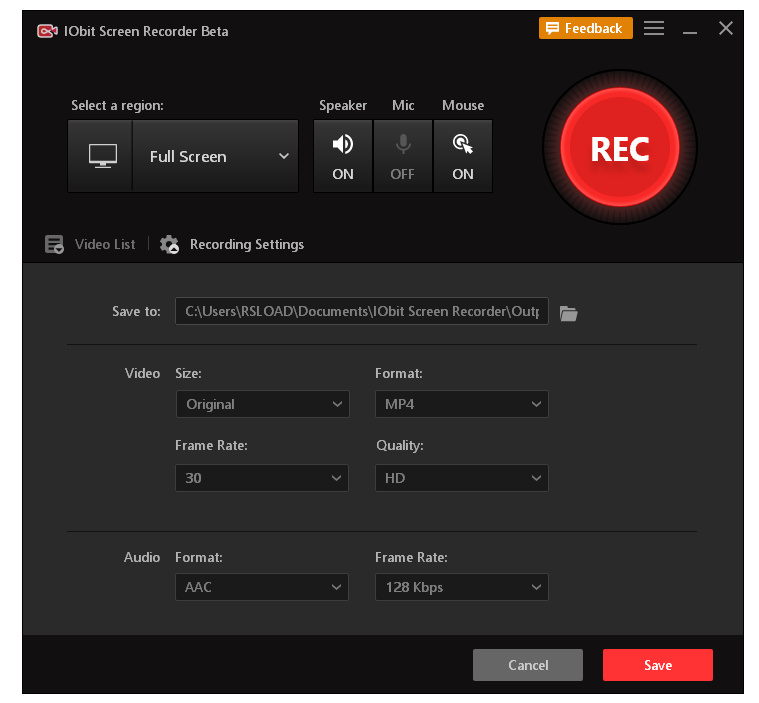Toggle Mouse cursor capture
This screenshot has width=759, height=703.
(x=463, y=156)
